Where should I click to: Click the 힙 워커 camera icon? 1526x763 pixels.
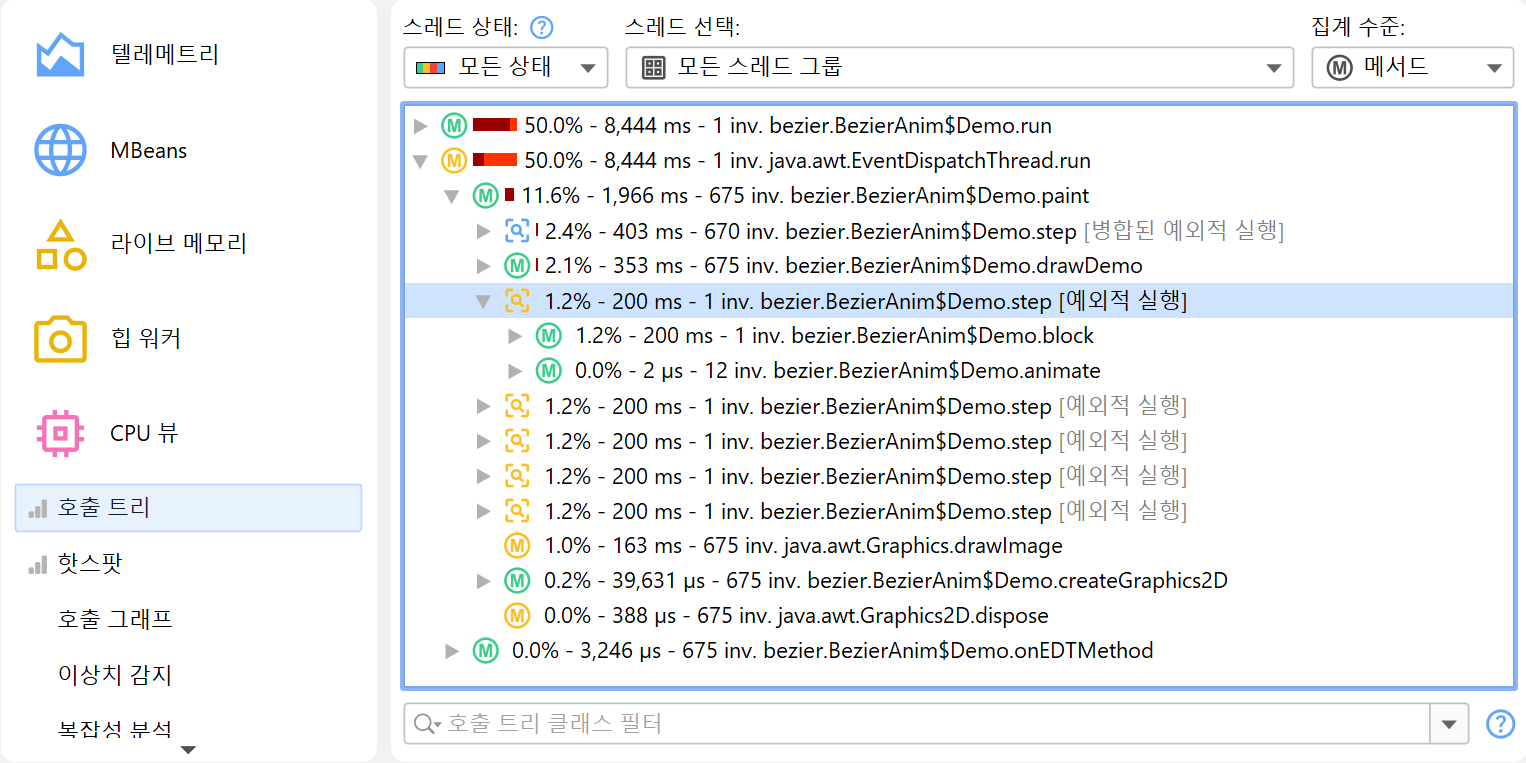[60, 339]
